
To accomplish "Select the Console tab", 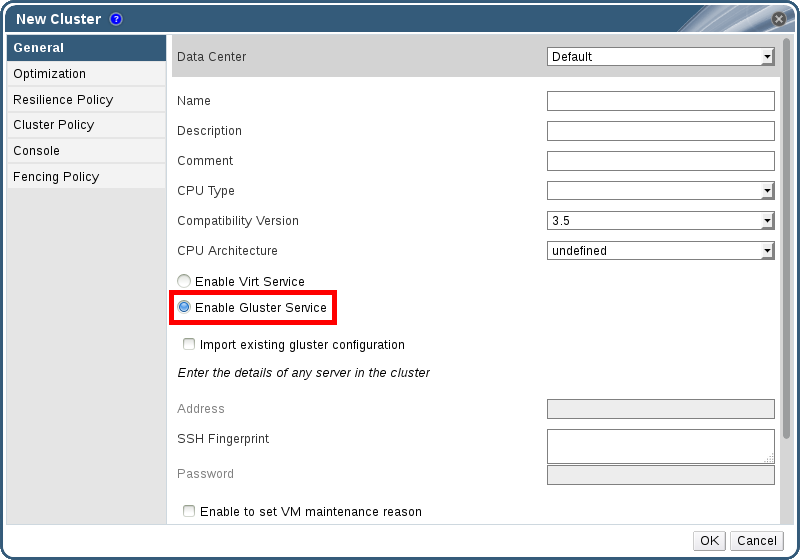I will pos(37,151).
